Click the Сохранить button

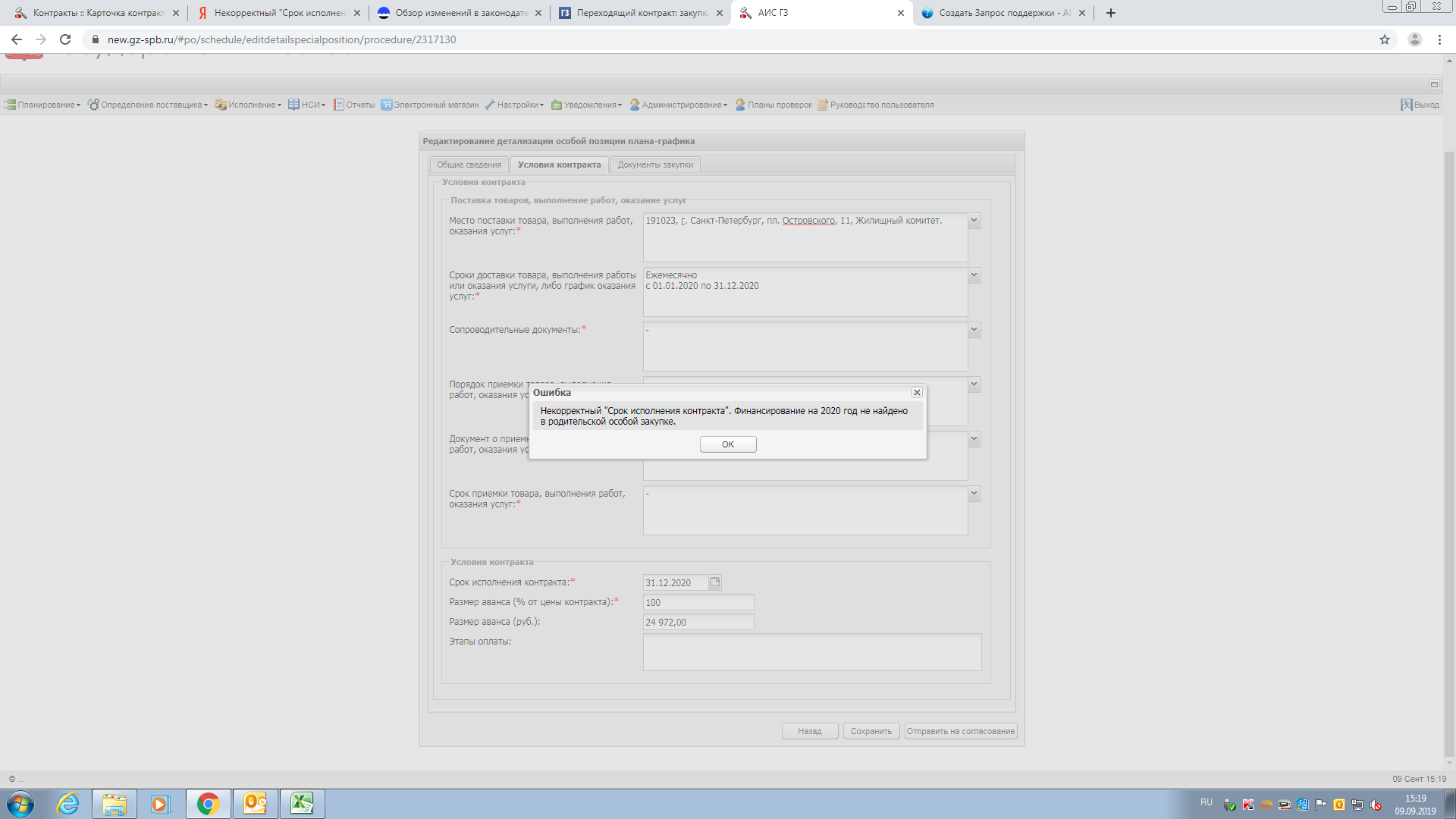point(871,731)
